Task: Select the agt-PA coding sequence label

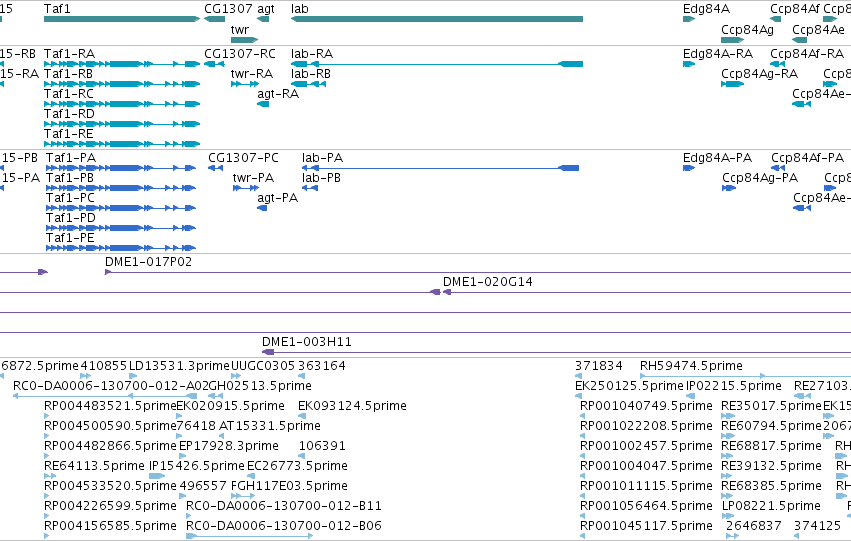Action: pyautogui.click(x=278, y=198)
